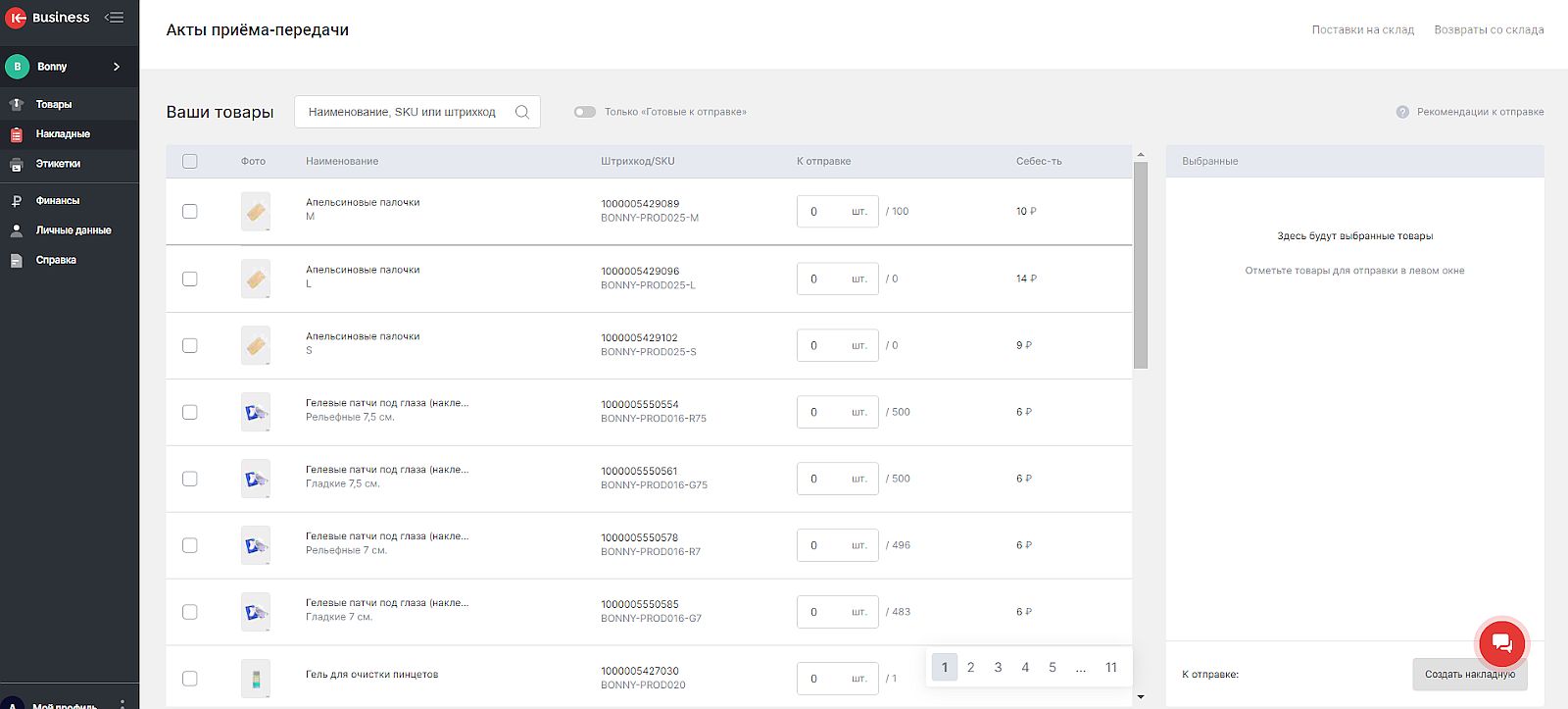Open photo of Апельсиновые палочки M
1568x709 pixels.
[256, 212]
